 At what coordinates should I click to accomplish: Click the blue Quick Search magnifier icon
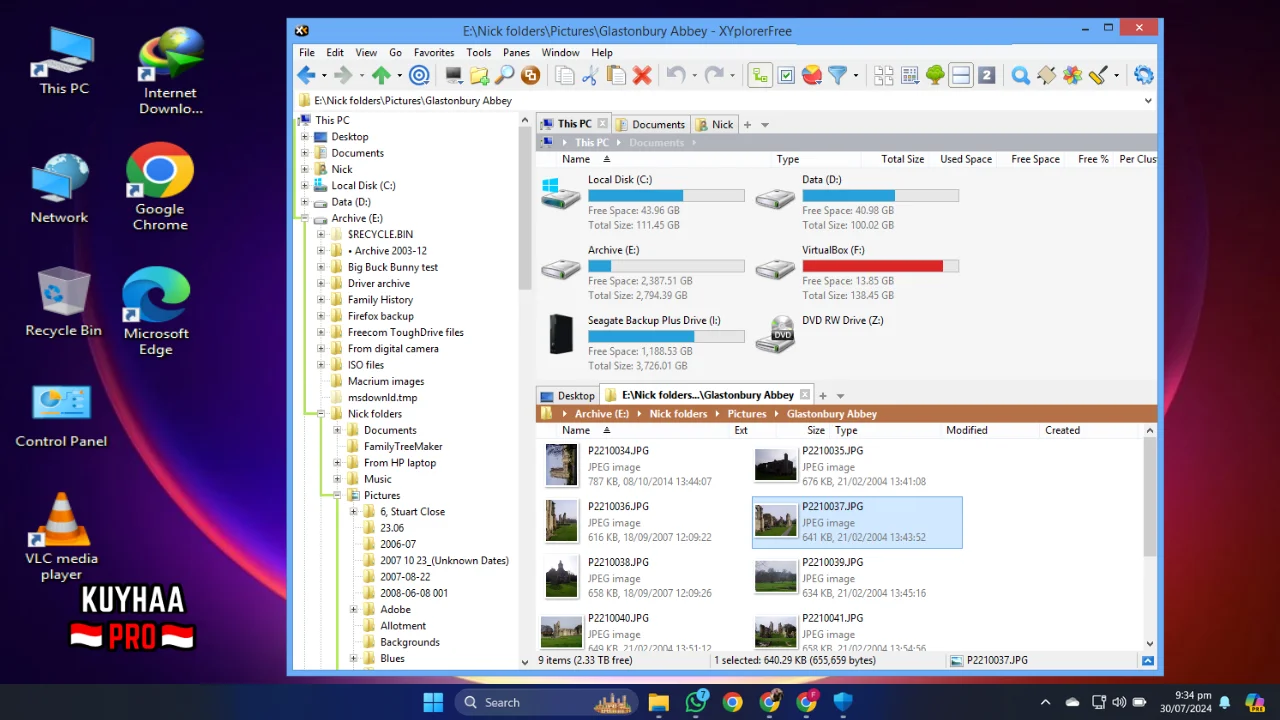1021,75
